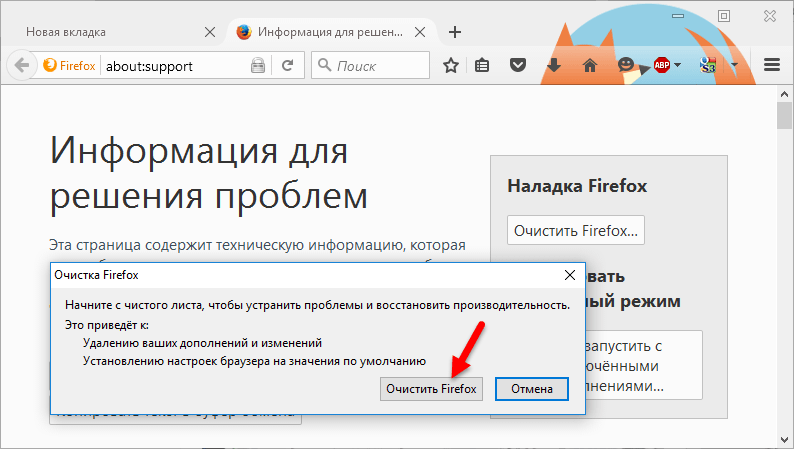Show bookmarks list icon
794x449 pixels.
pyautogui.click(x=482, y=66)
